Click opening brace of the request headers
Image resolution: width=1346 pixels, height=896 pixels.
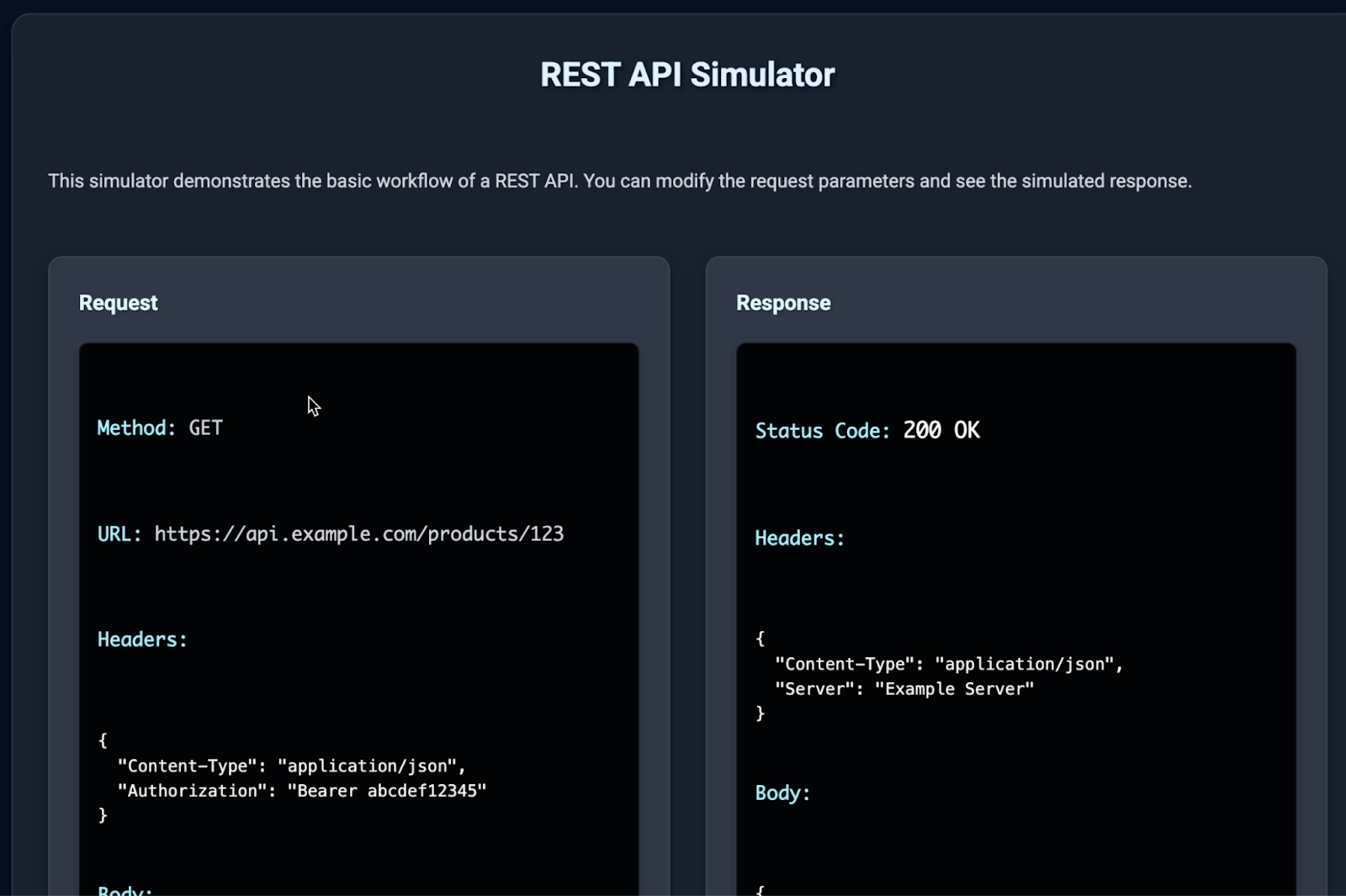point(103,740)
